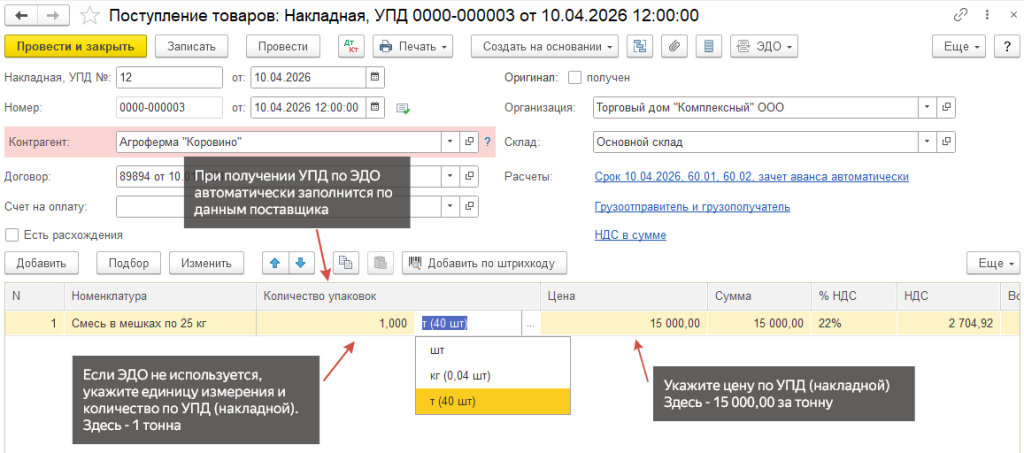Click the unit field ellipsis button
Image resolution: width=1024 pixels, height=453 pixels.
click(530, 324)
